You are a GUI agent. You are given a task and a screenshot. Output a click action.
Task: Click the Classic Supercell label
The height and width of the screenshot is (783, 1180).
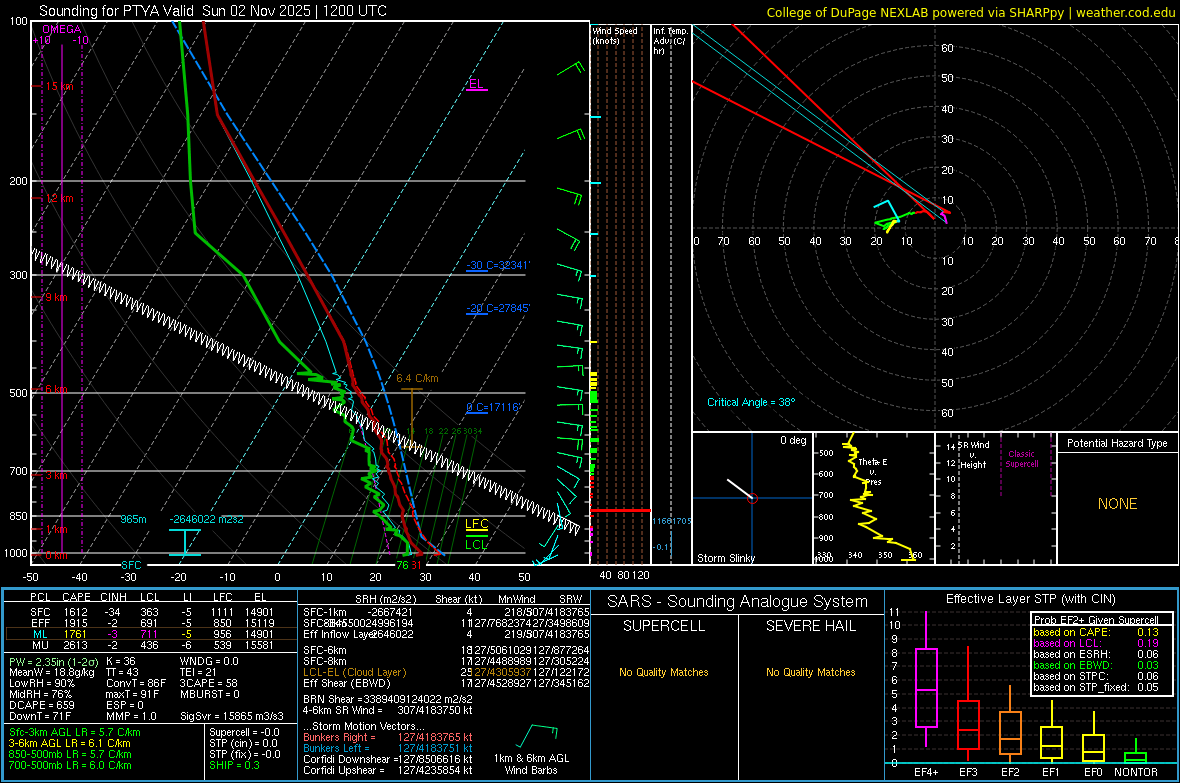point(1022,459)
